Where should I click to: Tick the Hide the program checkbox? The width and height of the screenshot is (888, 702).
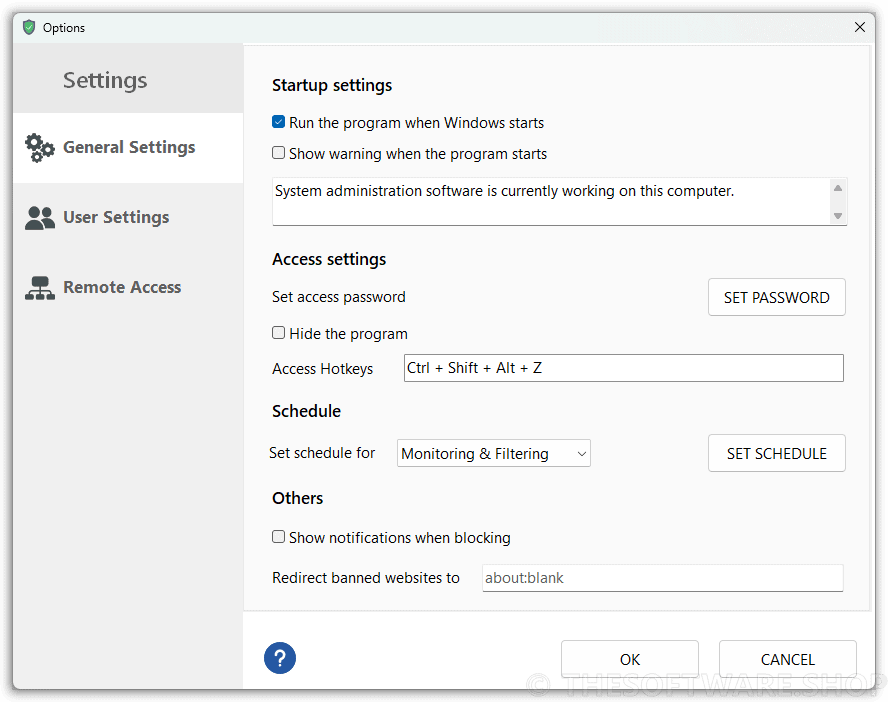(278, 333)
